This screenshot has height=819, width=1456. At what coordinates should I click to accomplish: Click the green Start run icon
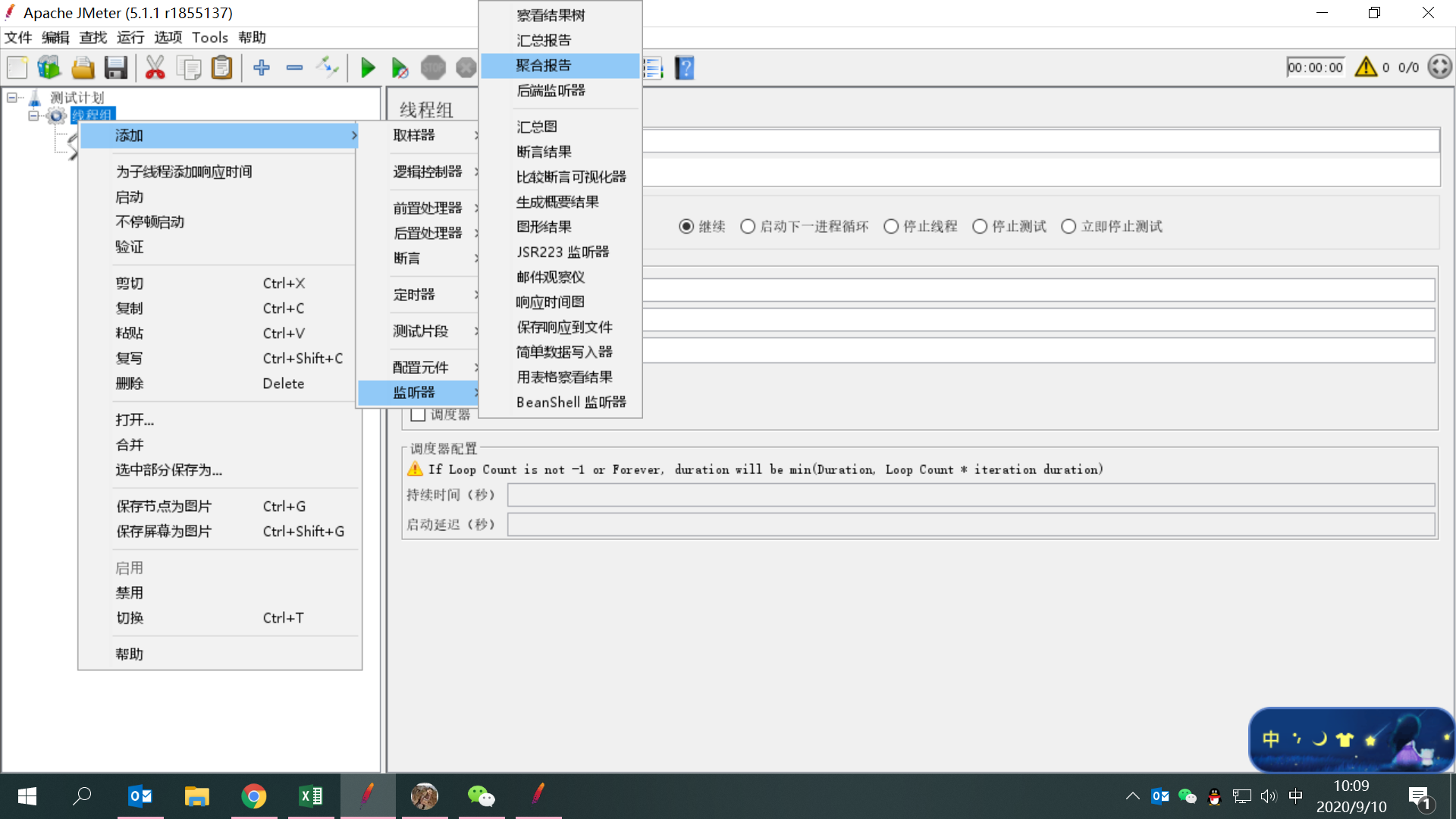click(x=368, y=68)
